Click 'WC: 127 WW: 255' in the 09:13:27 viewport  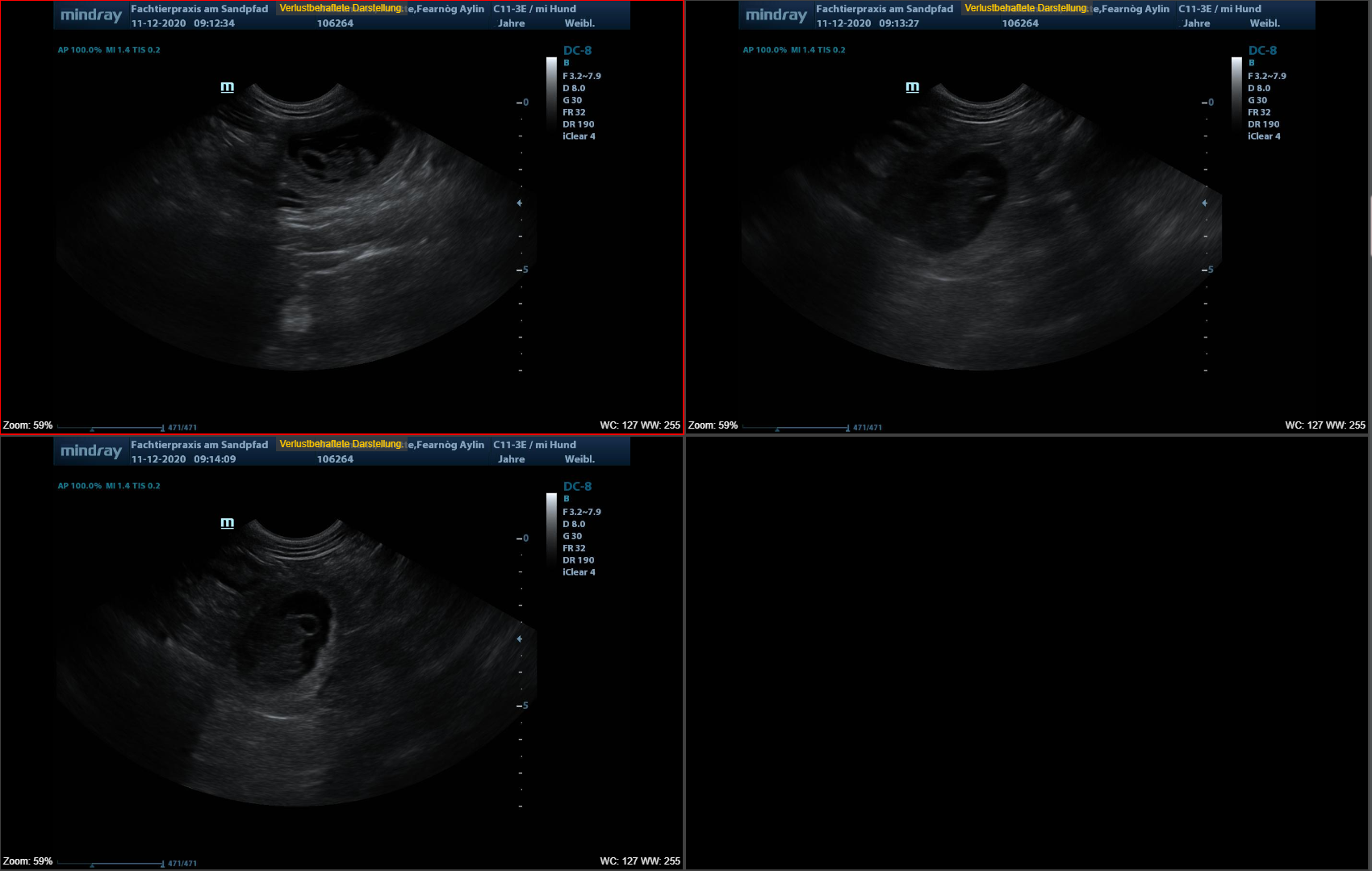coord(1325,425)
